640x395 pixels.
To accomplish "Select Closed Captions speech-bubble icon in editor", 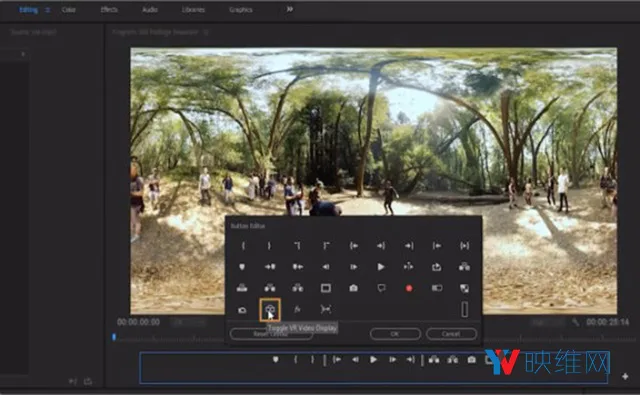I will click(381, 288).
